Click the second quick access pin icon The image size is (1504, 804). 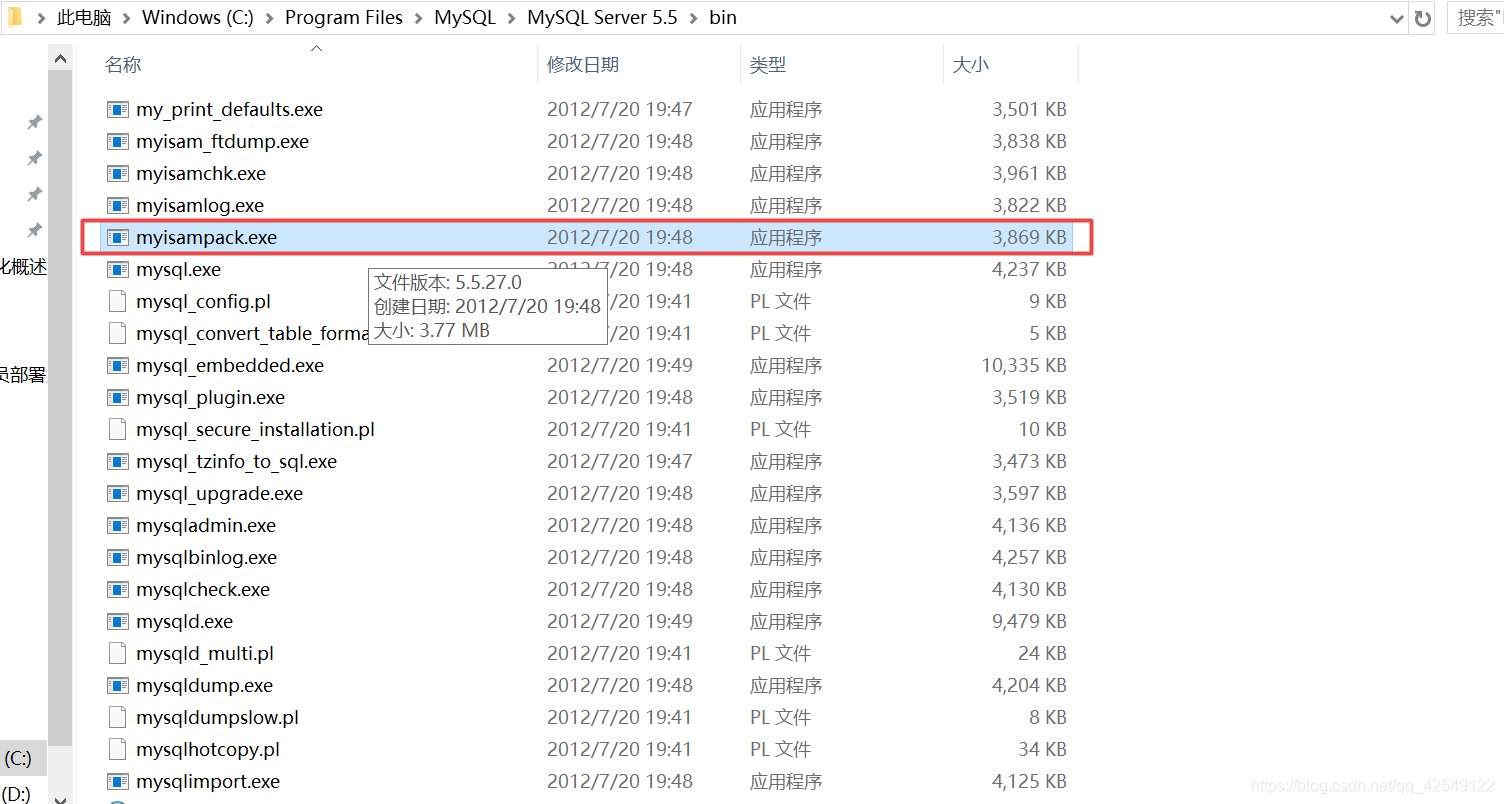34,158
